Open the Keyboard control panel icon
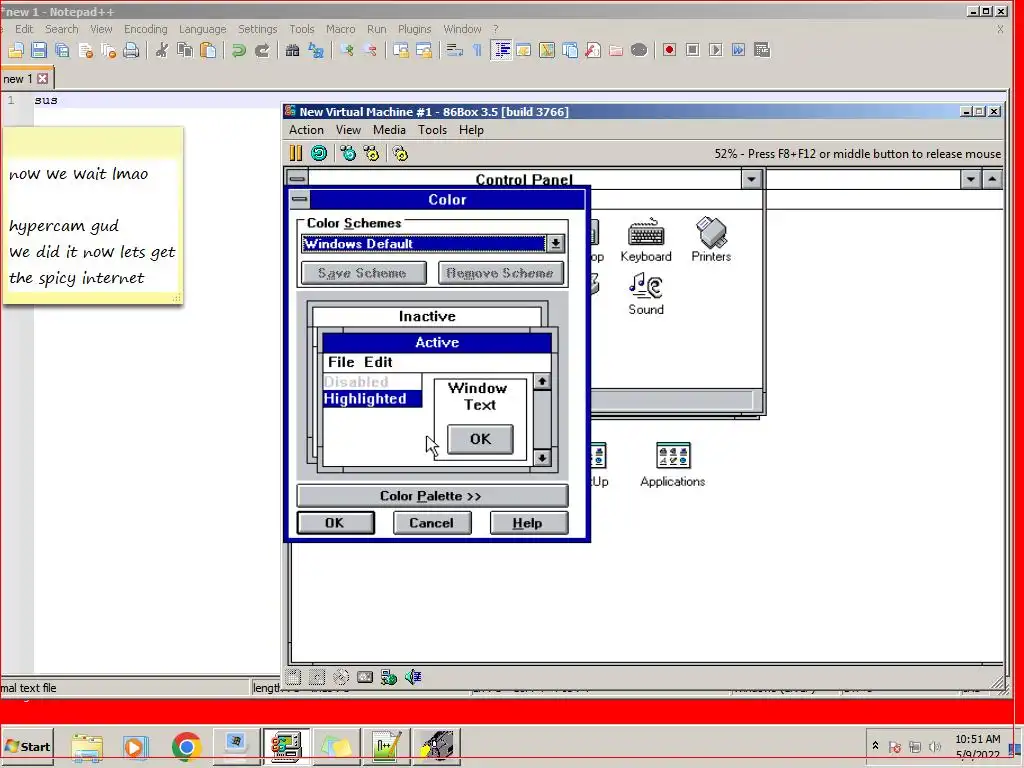 [646, 240]
